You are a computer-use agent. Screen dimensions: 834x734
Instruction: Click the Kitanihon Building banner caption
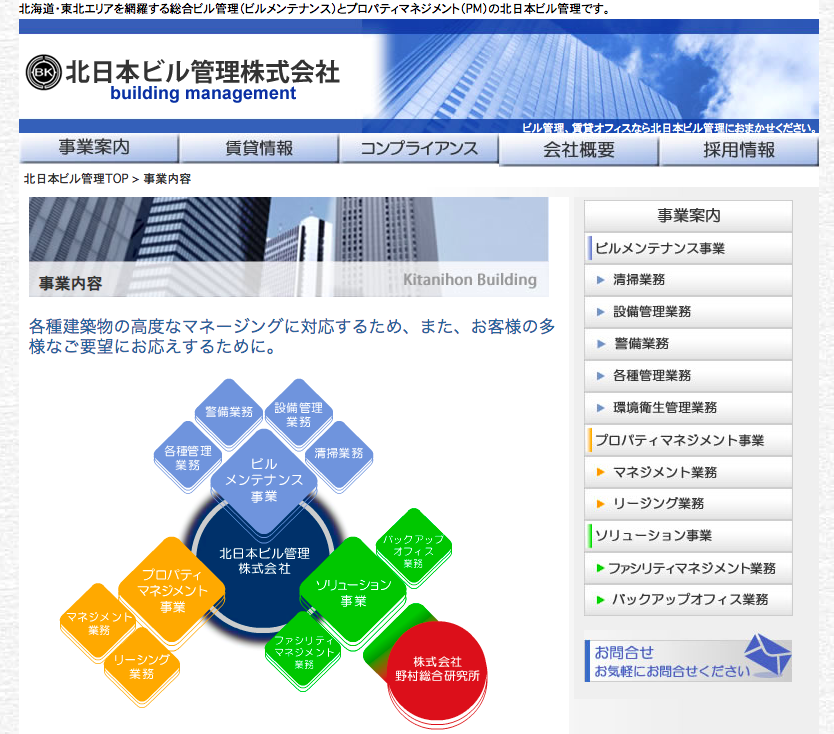click(470, 280)
